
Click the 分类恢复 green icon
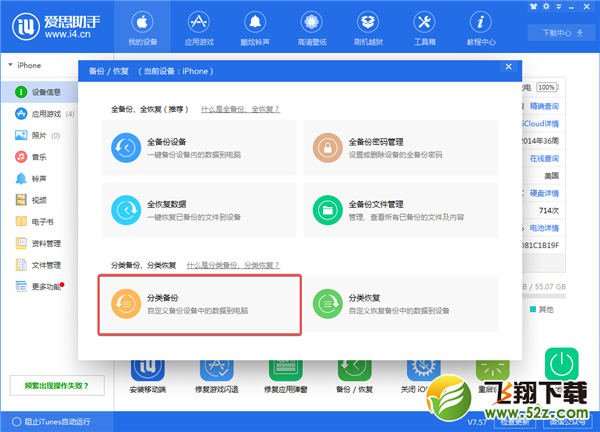(x=328, y=304)
